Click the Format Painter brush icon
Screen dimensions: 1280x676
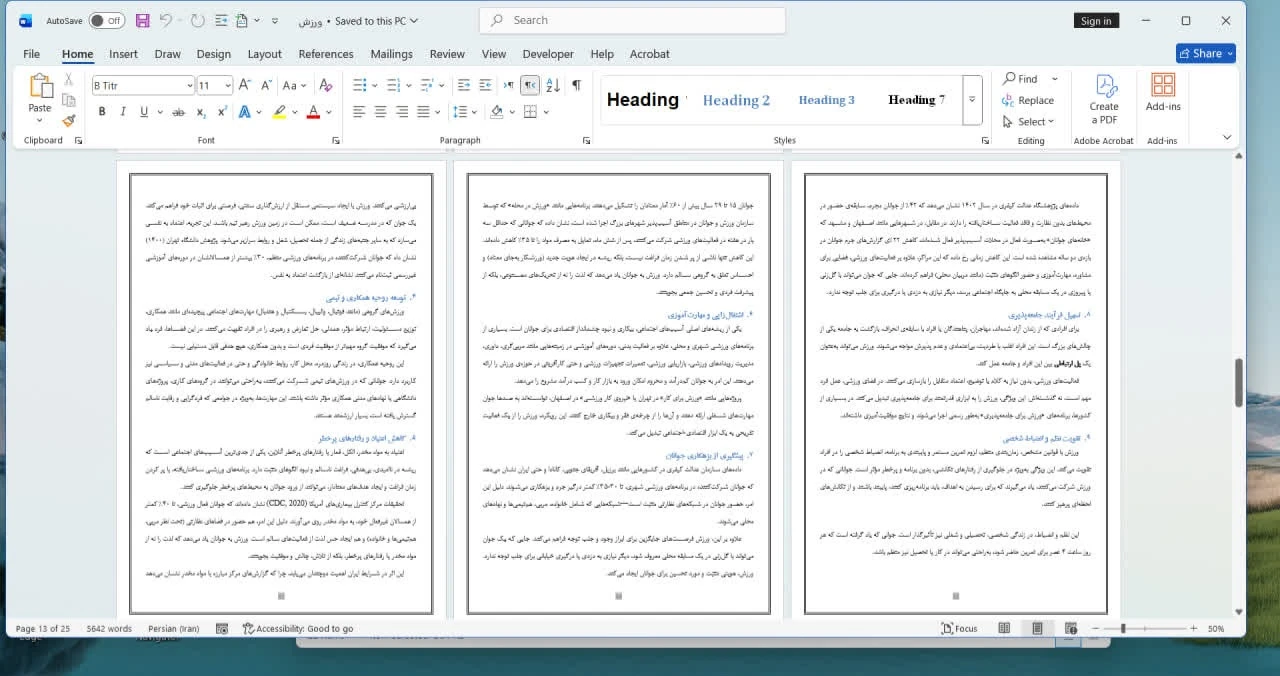(68, 121)
